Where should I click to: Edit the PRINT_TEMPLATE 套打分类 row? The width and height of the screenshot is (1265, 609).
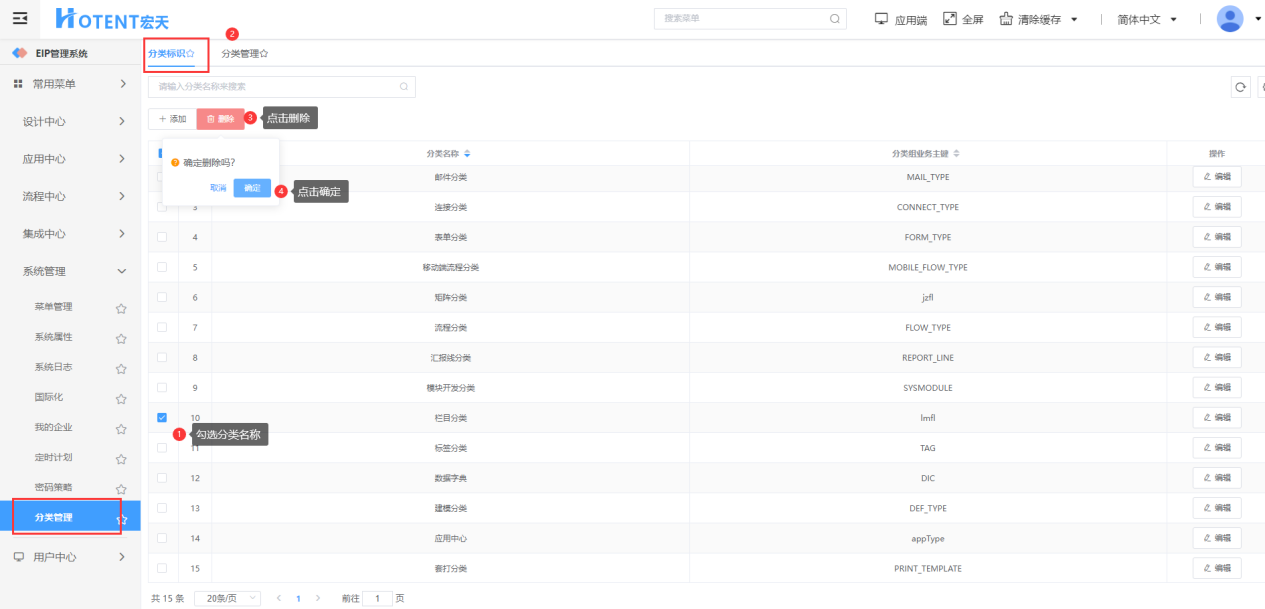(1217, 568)
